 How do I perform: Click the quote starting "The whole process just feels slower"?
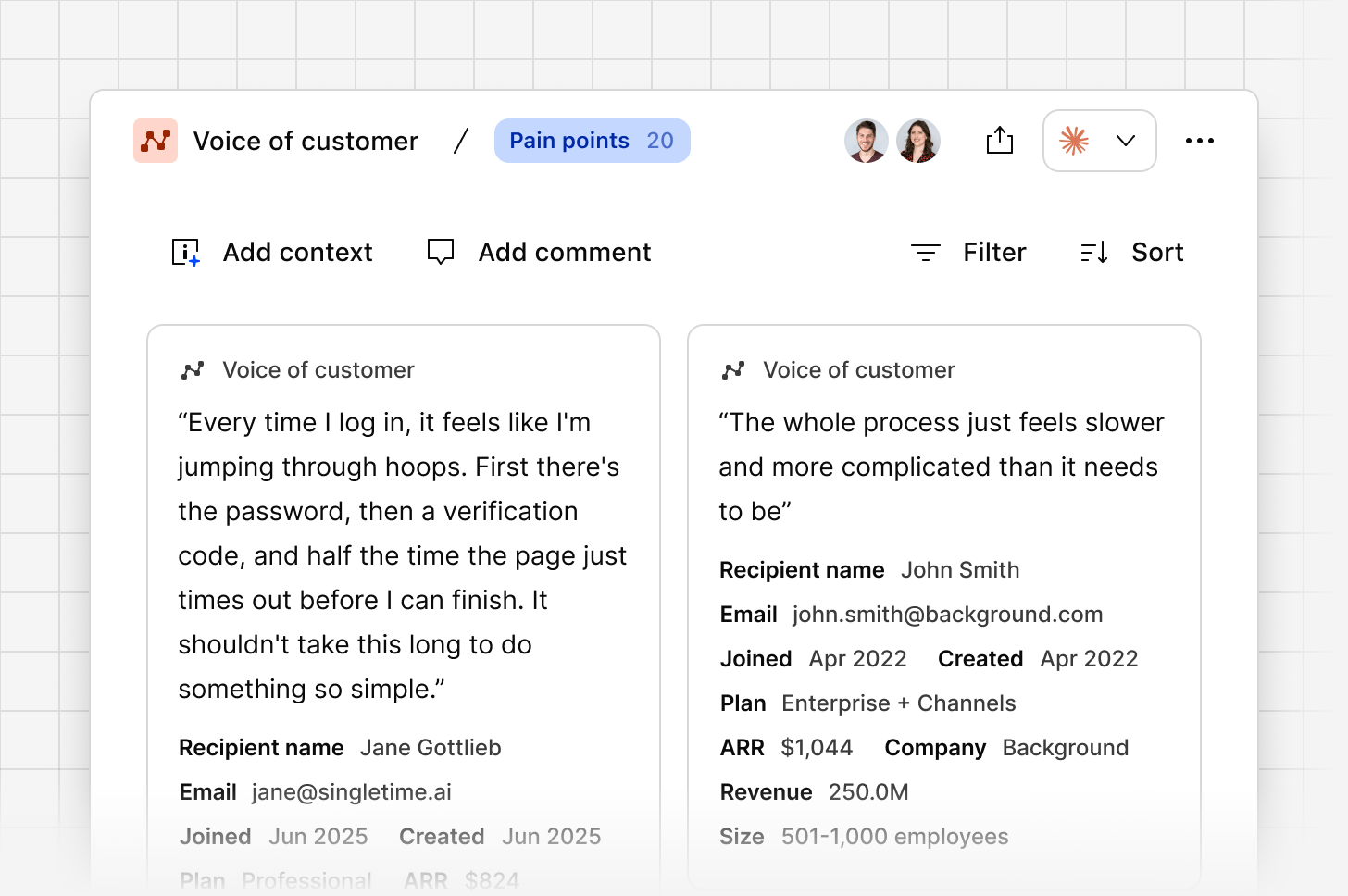click(x=942, y=467)
